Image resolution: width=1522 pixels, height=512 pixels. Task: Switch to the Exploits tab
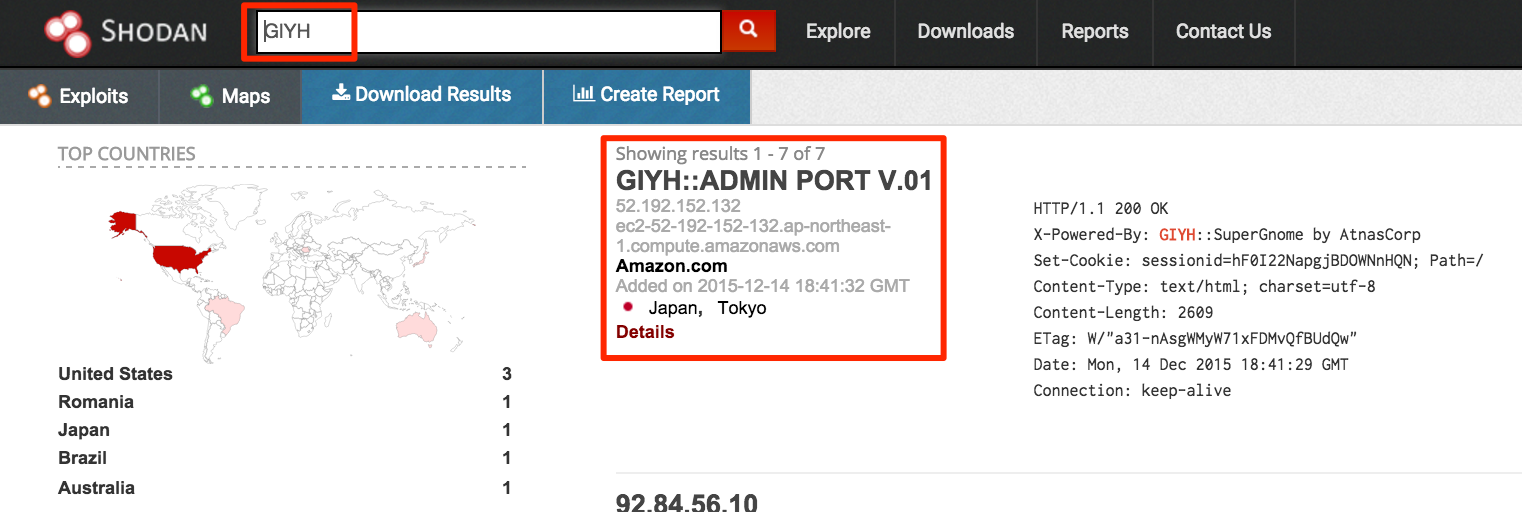79,97
